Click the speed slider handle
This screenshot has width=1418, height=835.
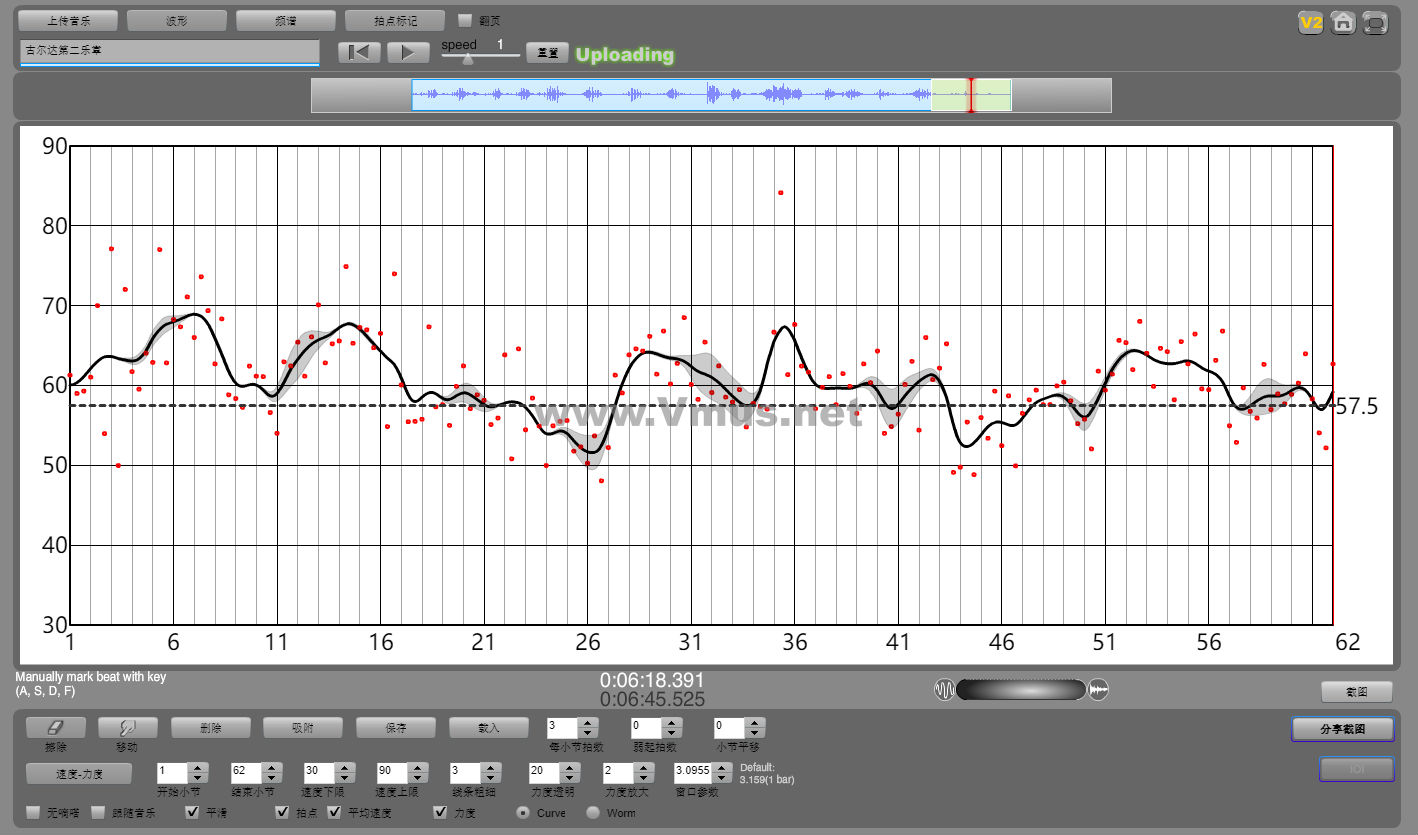[x=467, y=59]
